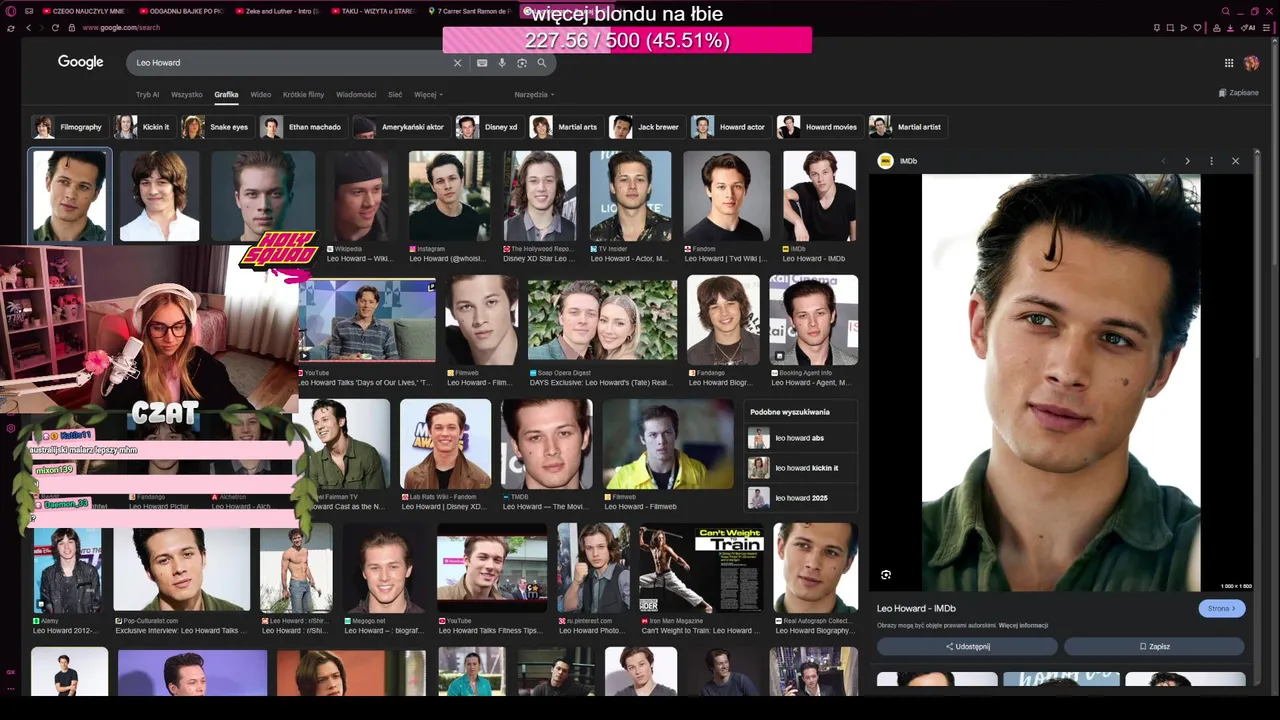Open the on-screen keyboard input tool
The height and width of the screenshot is (720, 1280).
pyautogui.click(x=482, y=63)
